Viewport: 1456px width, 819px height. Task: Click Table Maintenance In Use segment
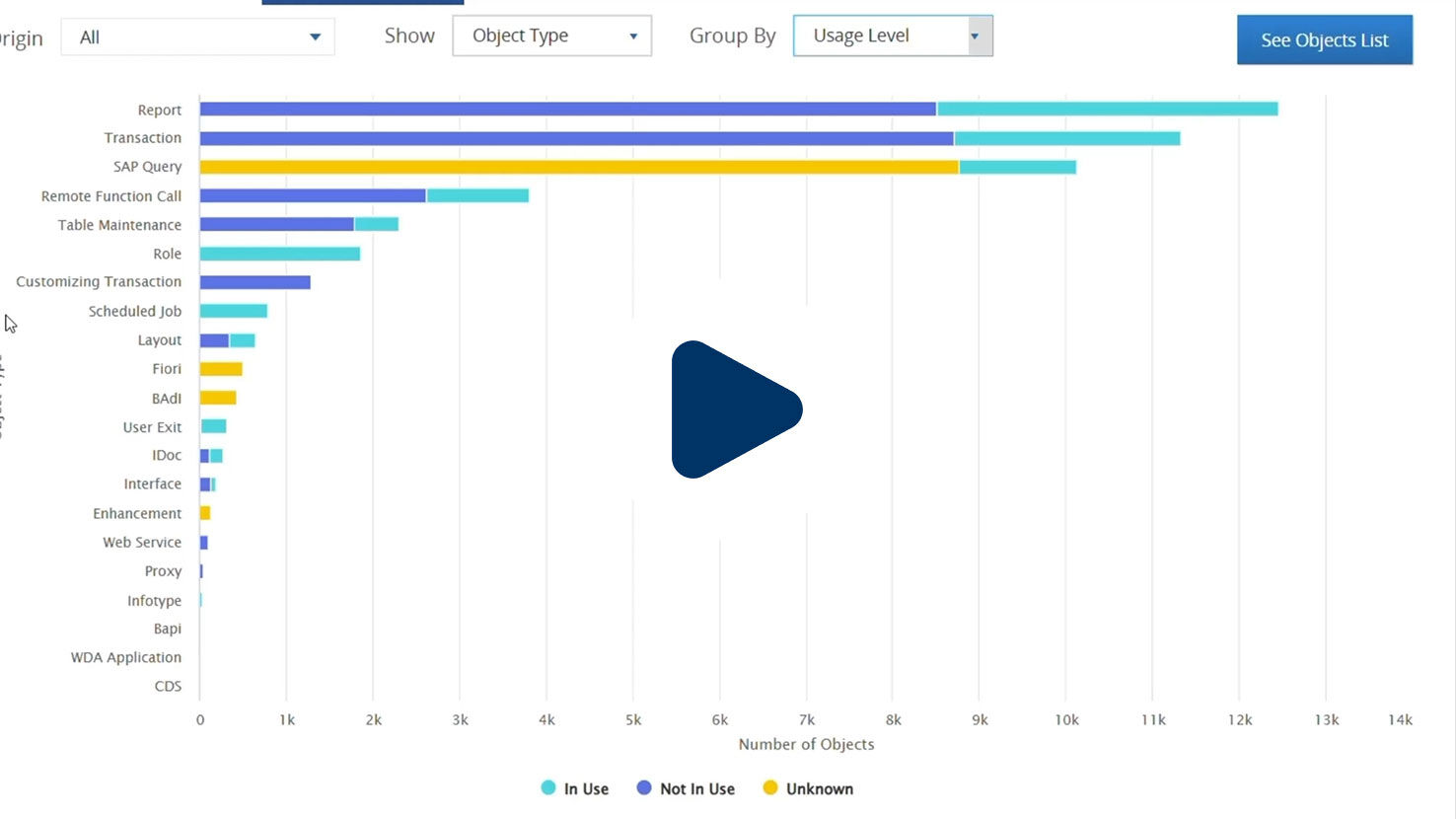(x=377, y=224)
